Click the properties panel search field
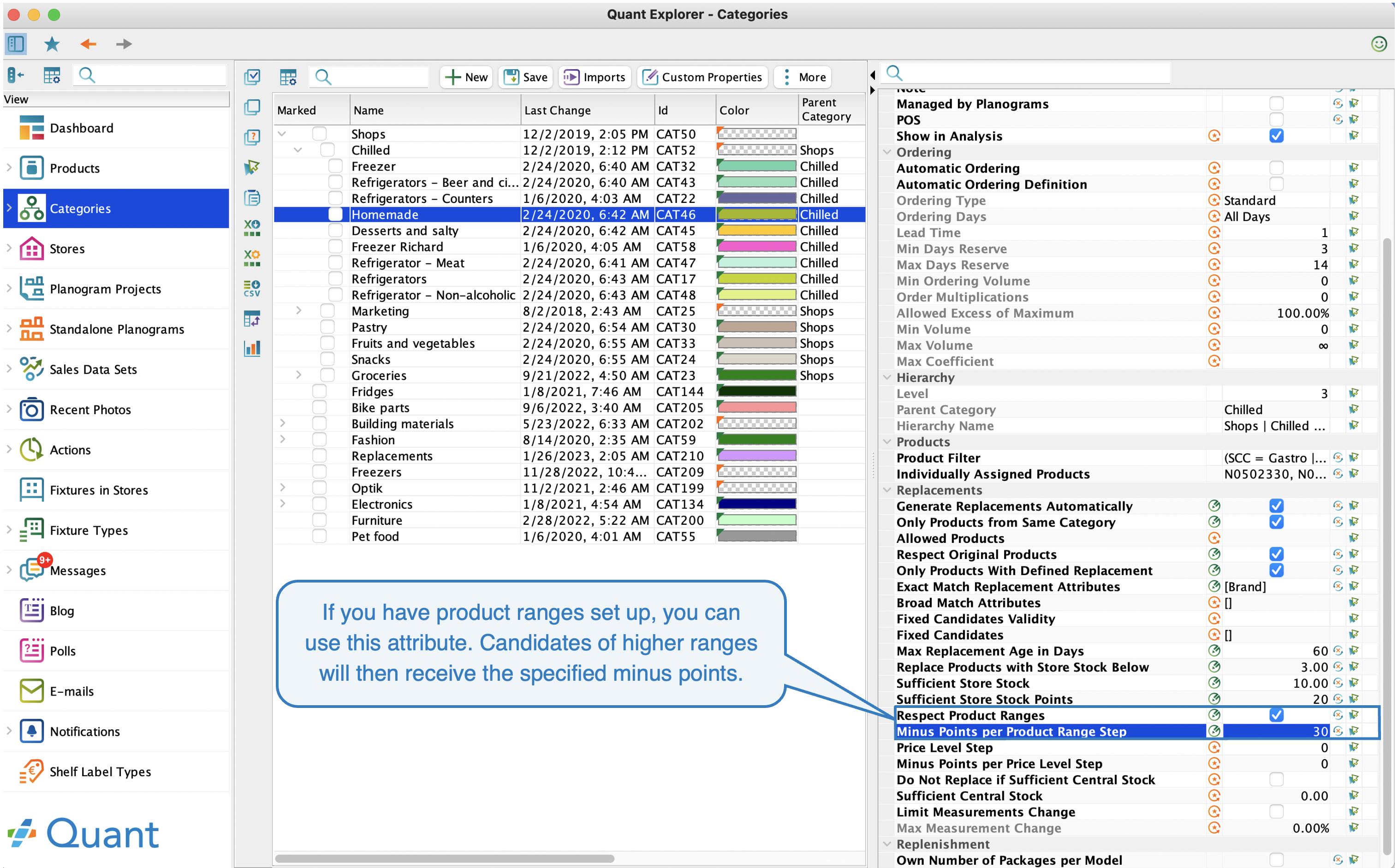 pyautogui.click(x=1025, y=73)
